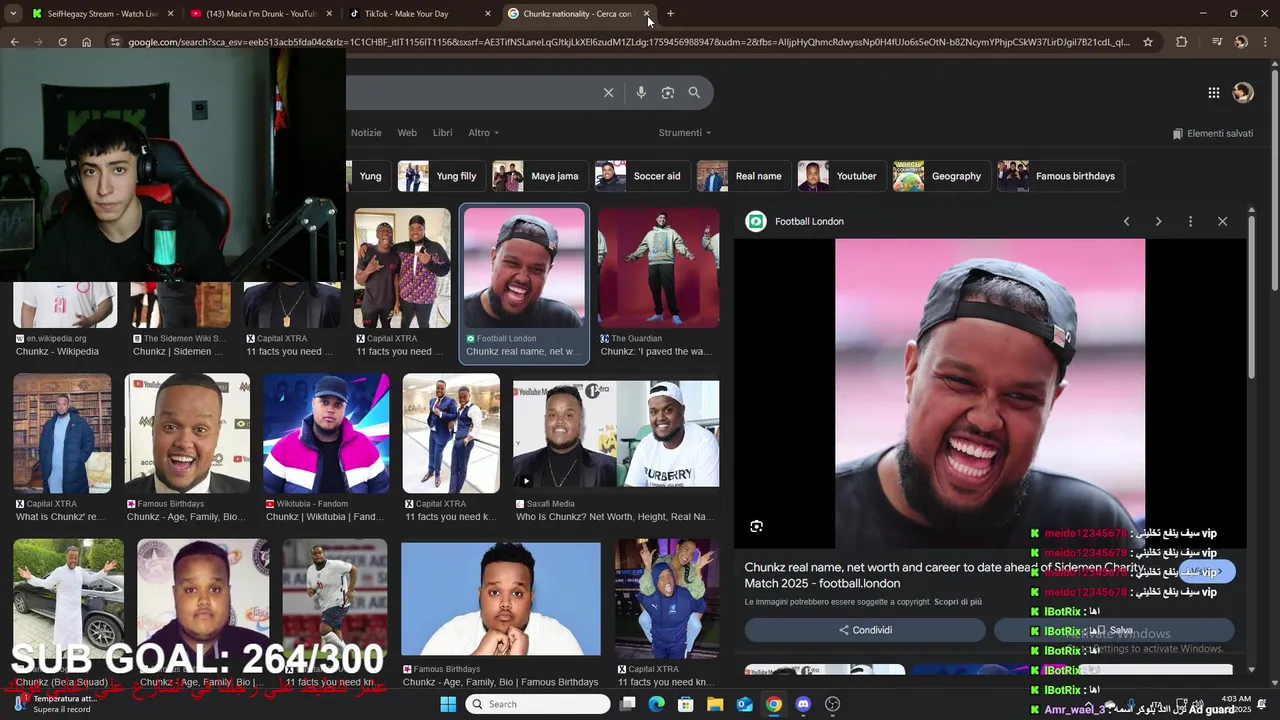Open Discord from the taskbar
Screen dimensions: 1280x720
click(803, 704)
